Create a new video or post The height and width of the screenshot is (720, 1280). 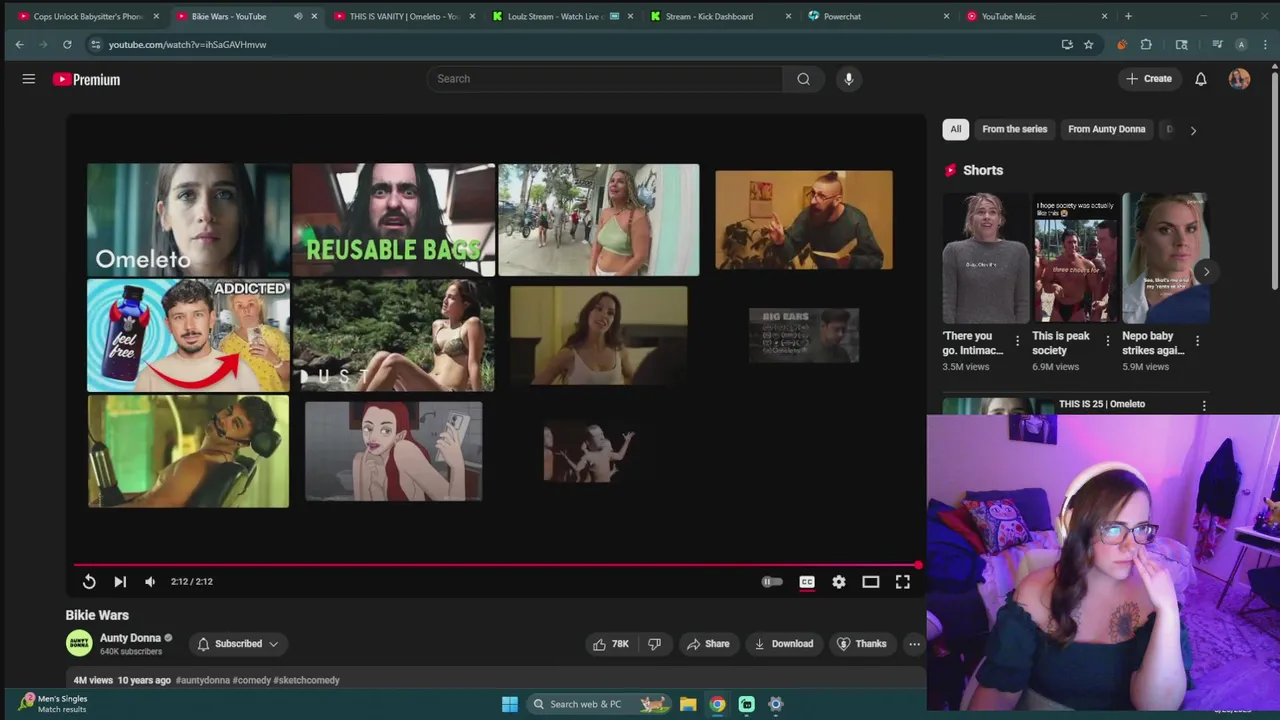point(1148,79)
